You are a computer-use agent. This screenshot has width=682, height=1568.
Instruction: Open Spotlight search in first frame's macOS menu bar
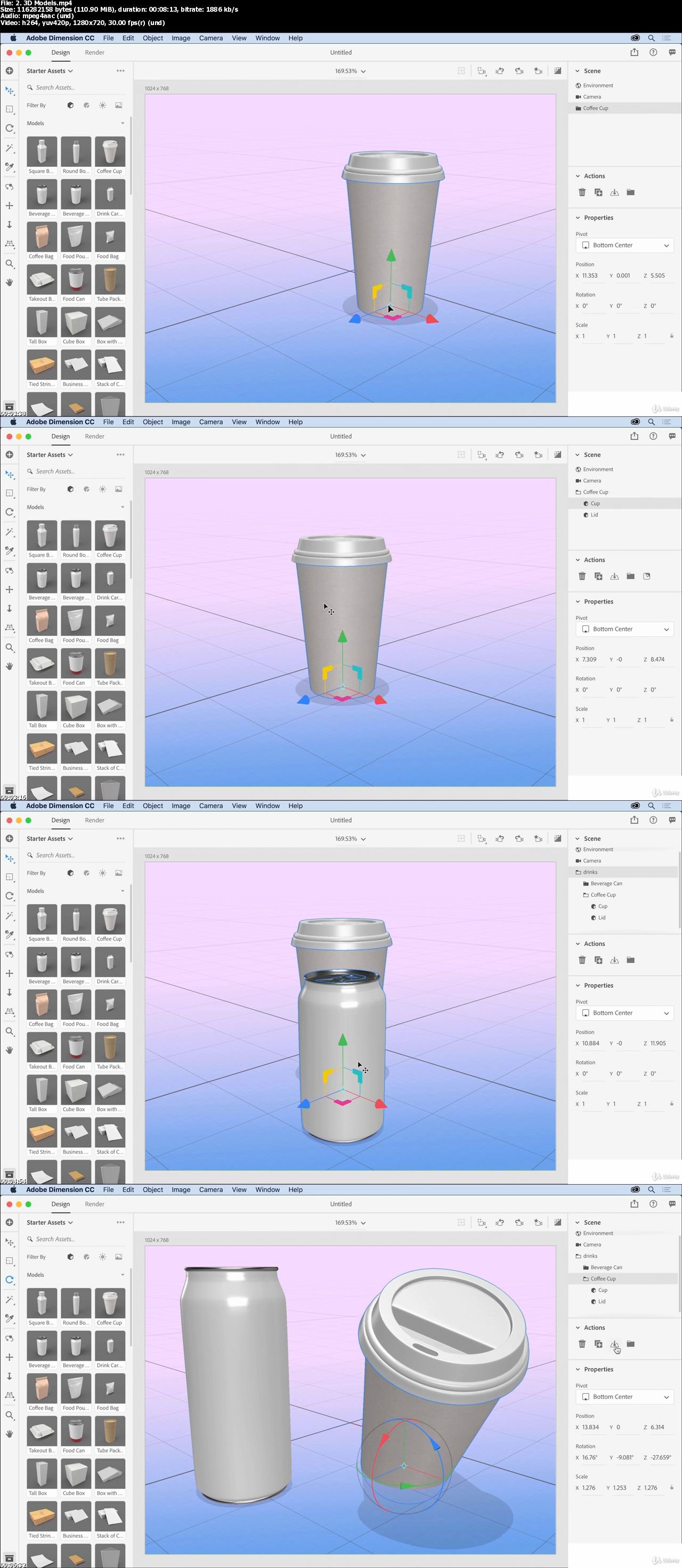[x=651, y=38]
